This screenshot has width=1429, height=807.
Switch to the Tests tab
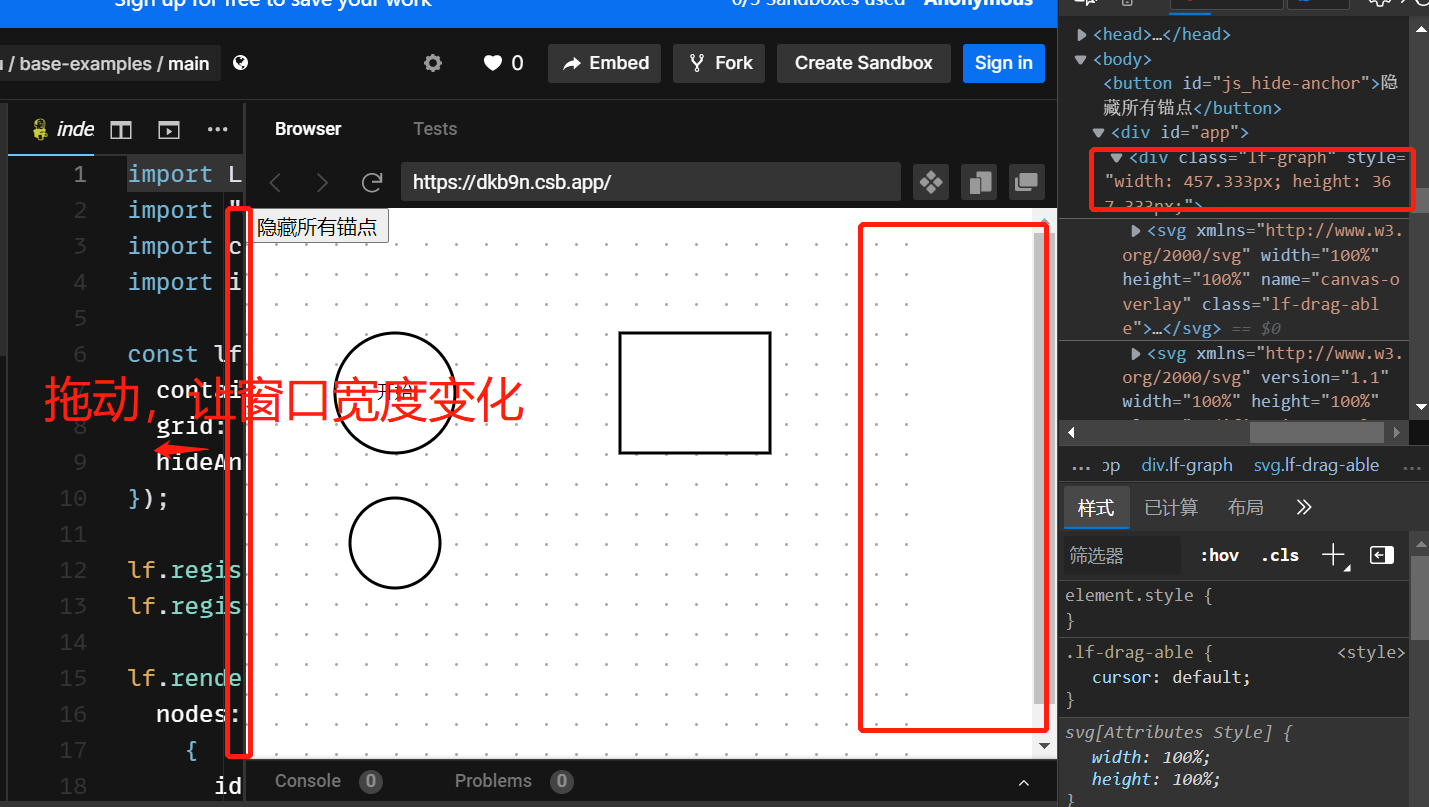coord(435,128)
